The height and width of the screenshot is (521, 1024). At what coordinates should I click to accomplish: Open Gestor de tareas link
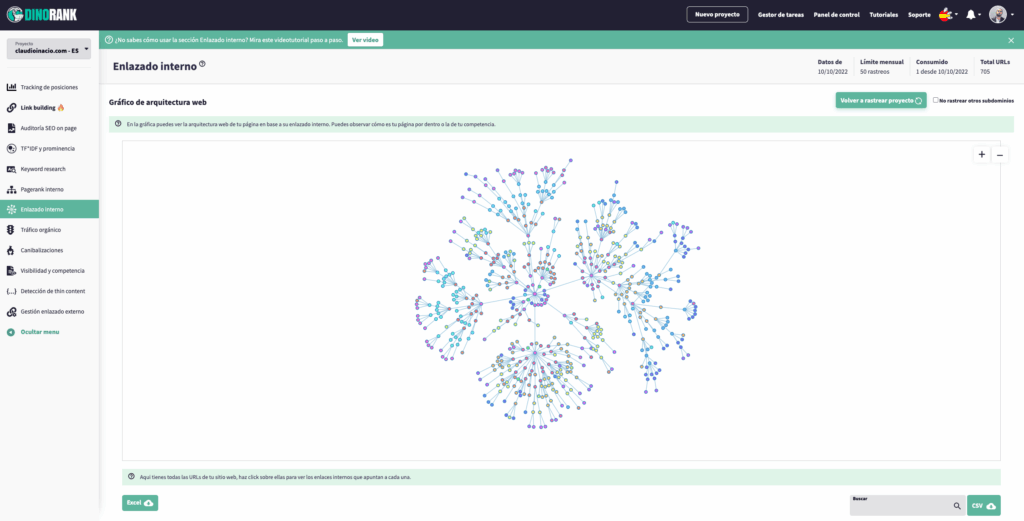point(781,14)
